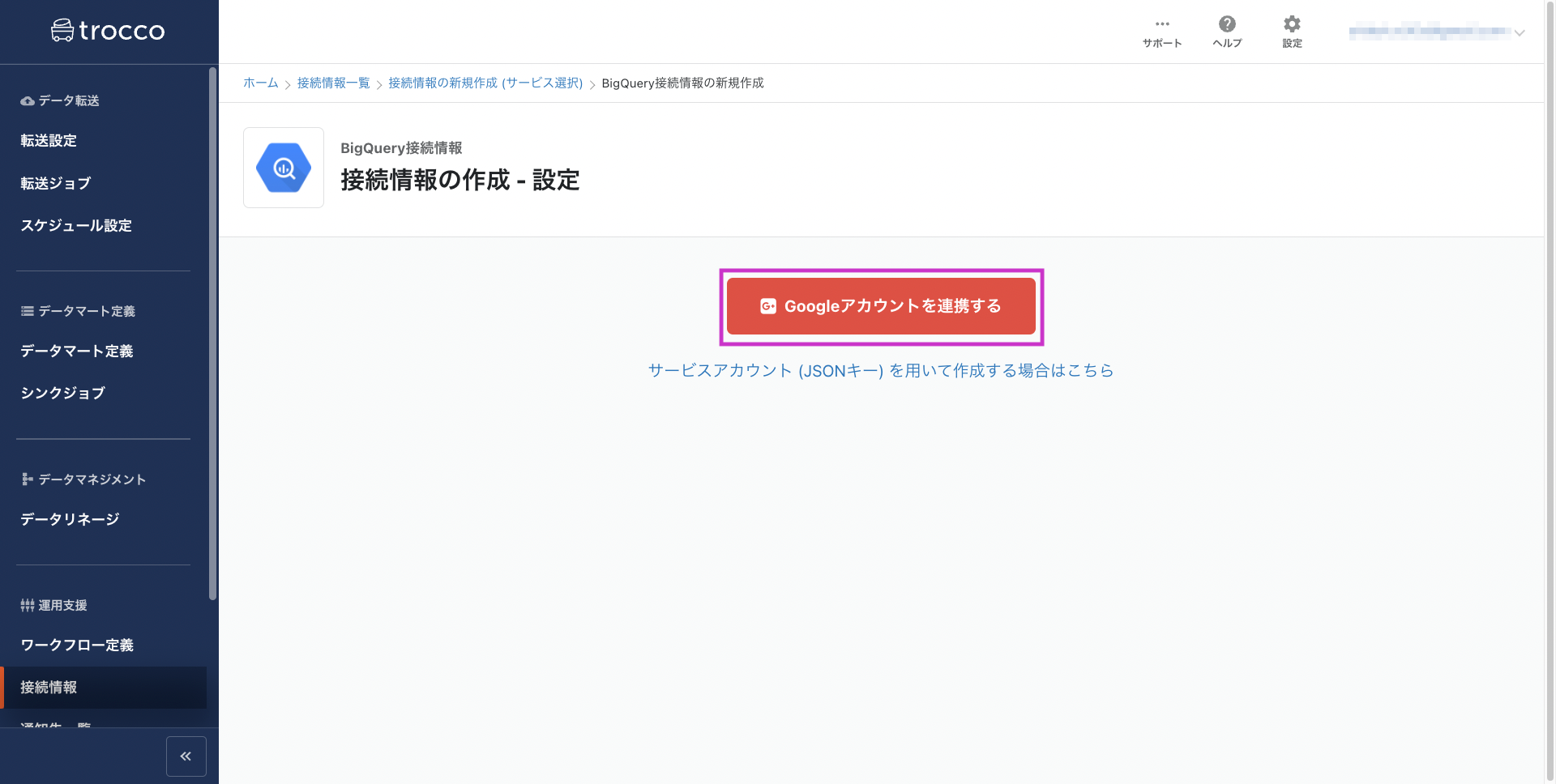Click the Google+ icon on red button
Viewport: 1556px width, 784px height.
pos(768,306)
